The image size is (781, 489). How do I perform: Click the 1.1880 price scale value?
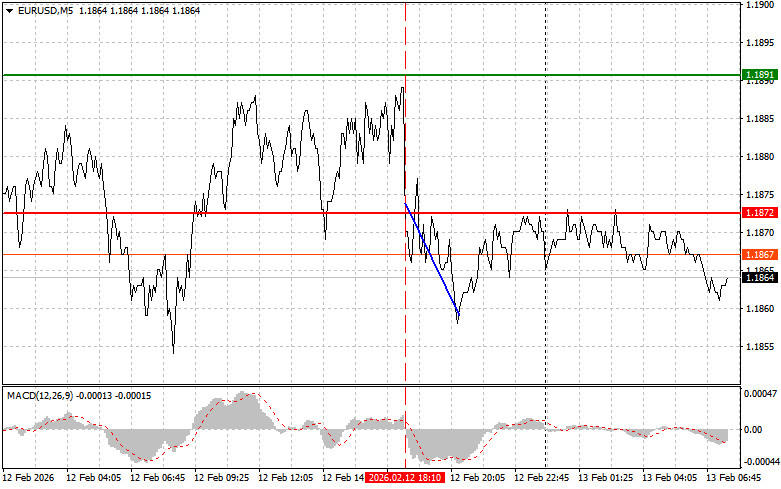click(x=760, y=157)
